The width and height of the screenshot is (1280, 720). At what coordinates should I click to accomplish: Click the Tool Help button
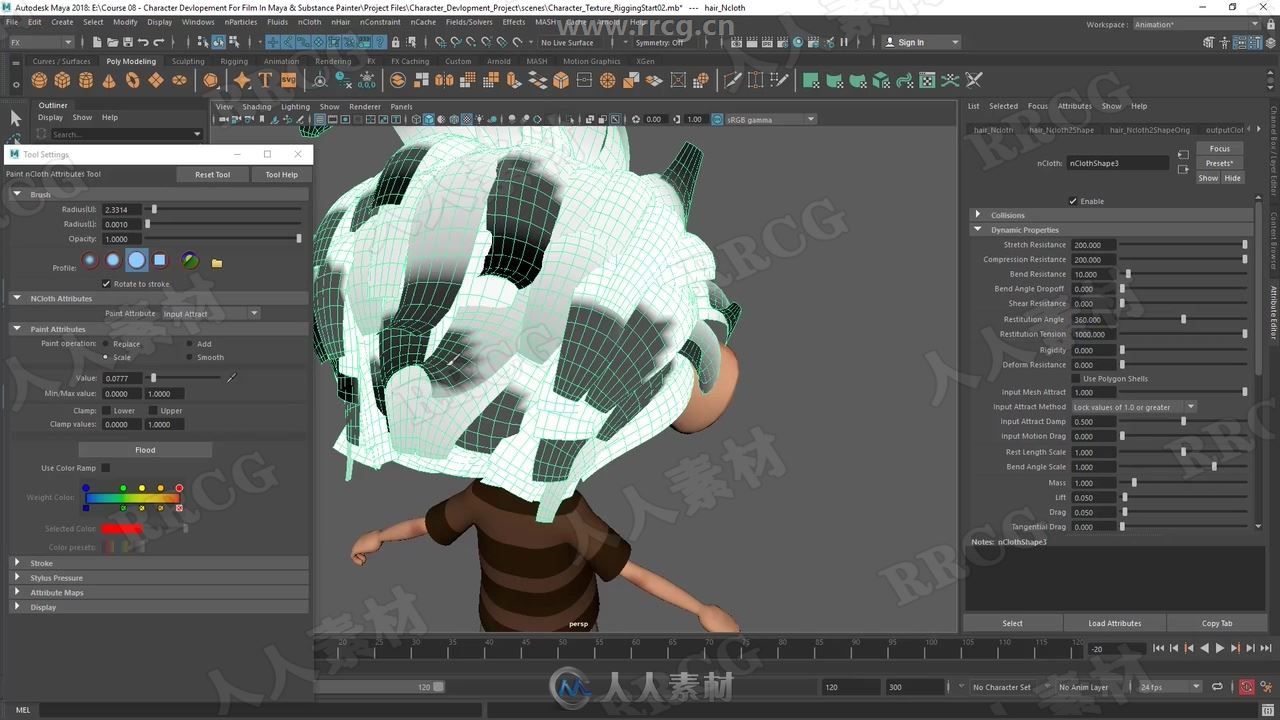281,174
